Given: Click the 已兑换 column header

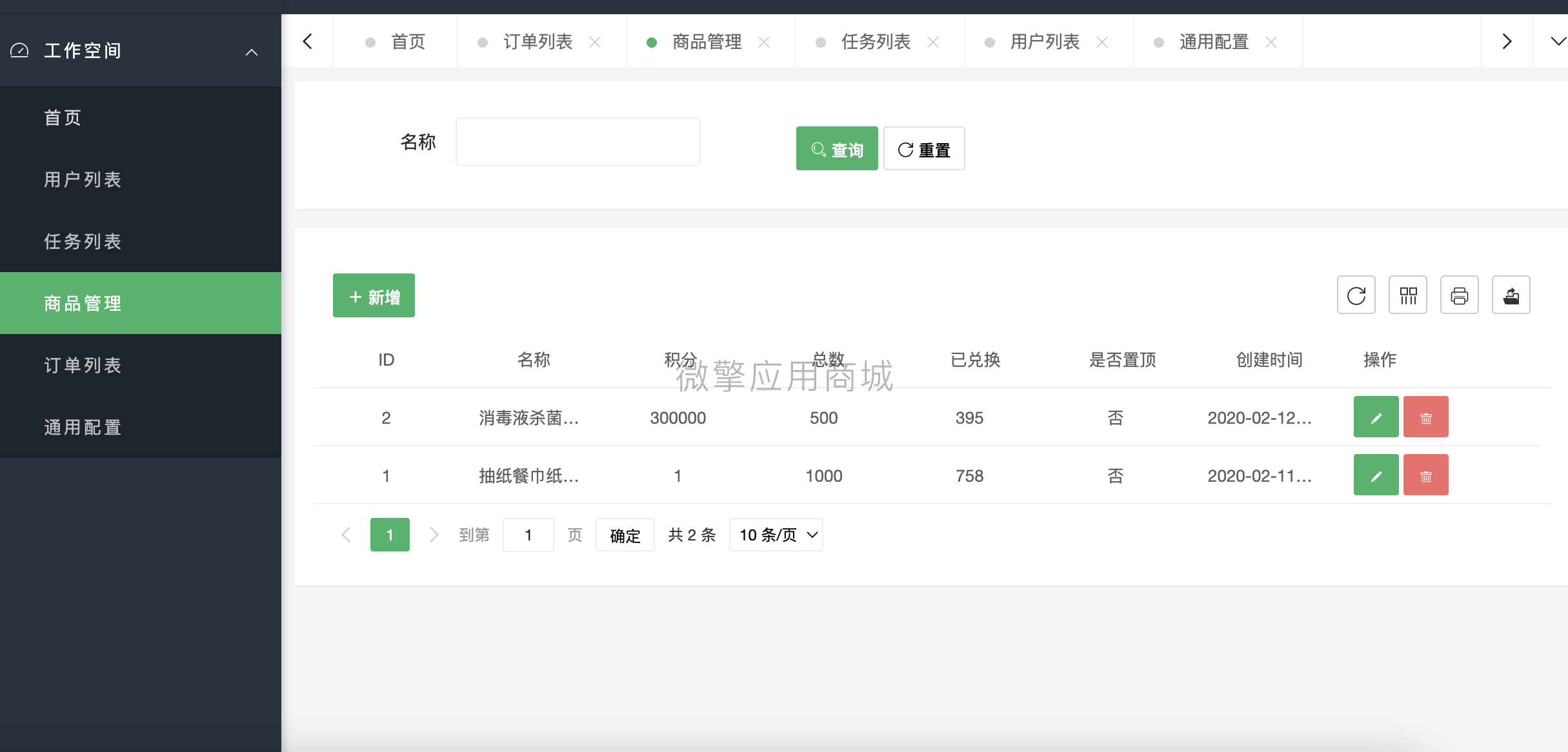Looking at the screenshot, I should 976,359.
